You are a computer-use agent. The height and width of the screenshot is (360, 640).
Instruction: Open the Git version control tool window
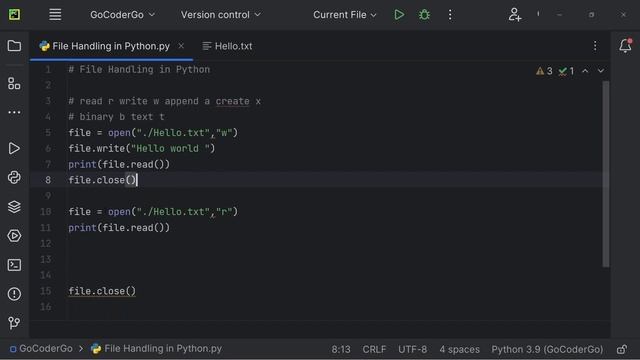pyautogui.click(x=14, y=323)
